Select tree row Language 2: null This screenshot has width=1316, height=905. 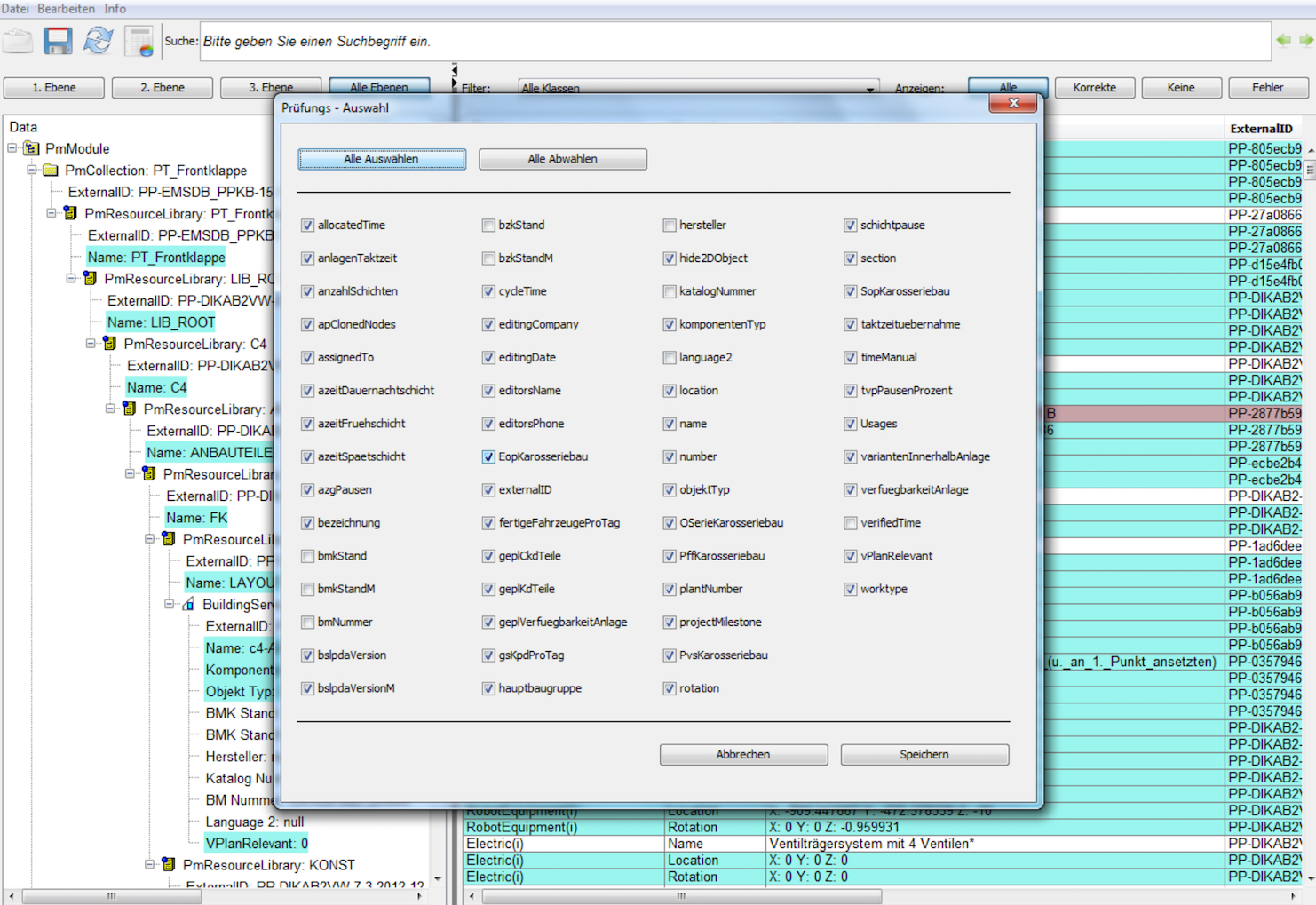255,822
